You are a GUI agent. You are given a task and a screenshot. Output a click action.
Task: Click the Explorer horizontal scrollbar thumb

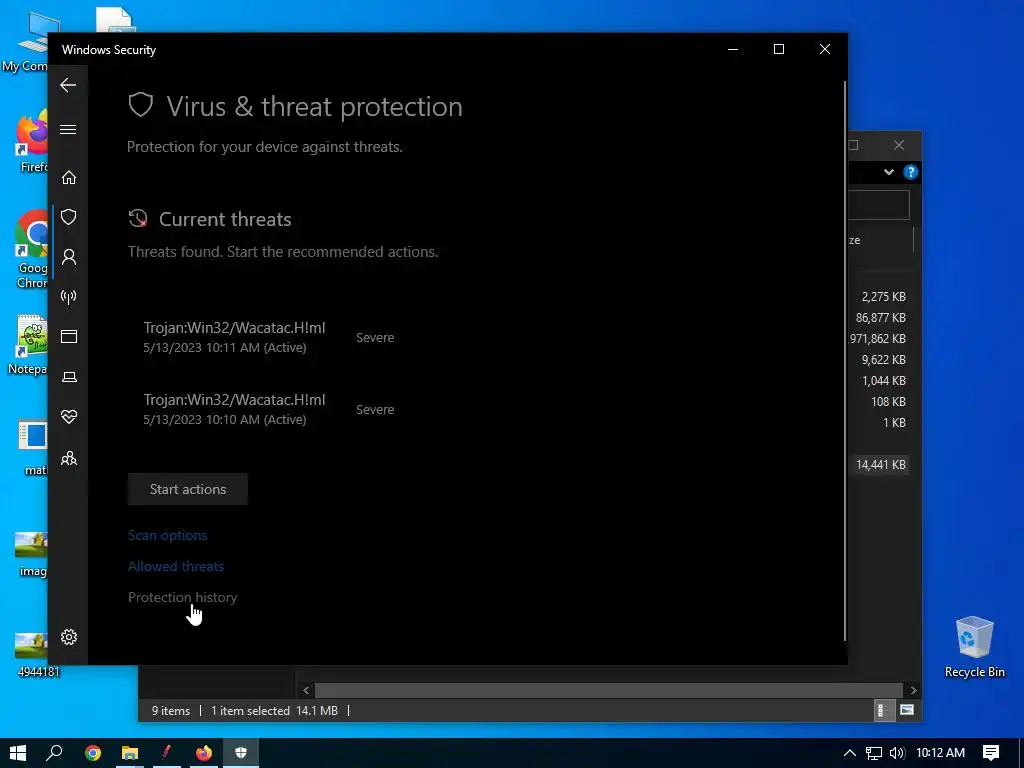pyautogui.click(x=609, y=690)
